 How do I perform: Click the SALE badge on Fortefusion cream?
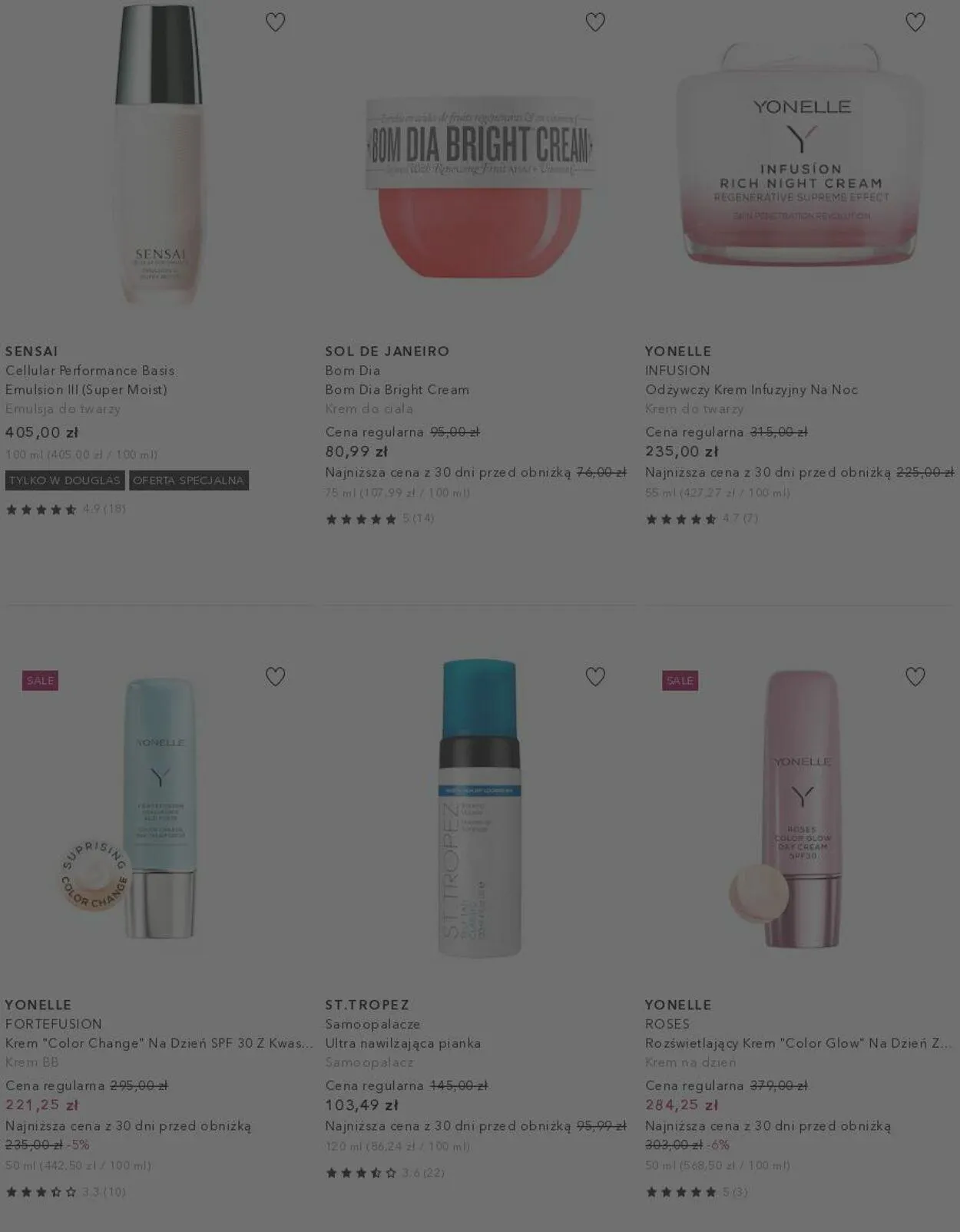click(x=40, y=680)
